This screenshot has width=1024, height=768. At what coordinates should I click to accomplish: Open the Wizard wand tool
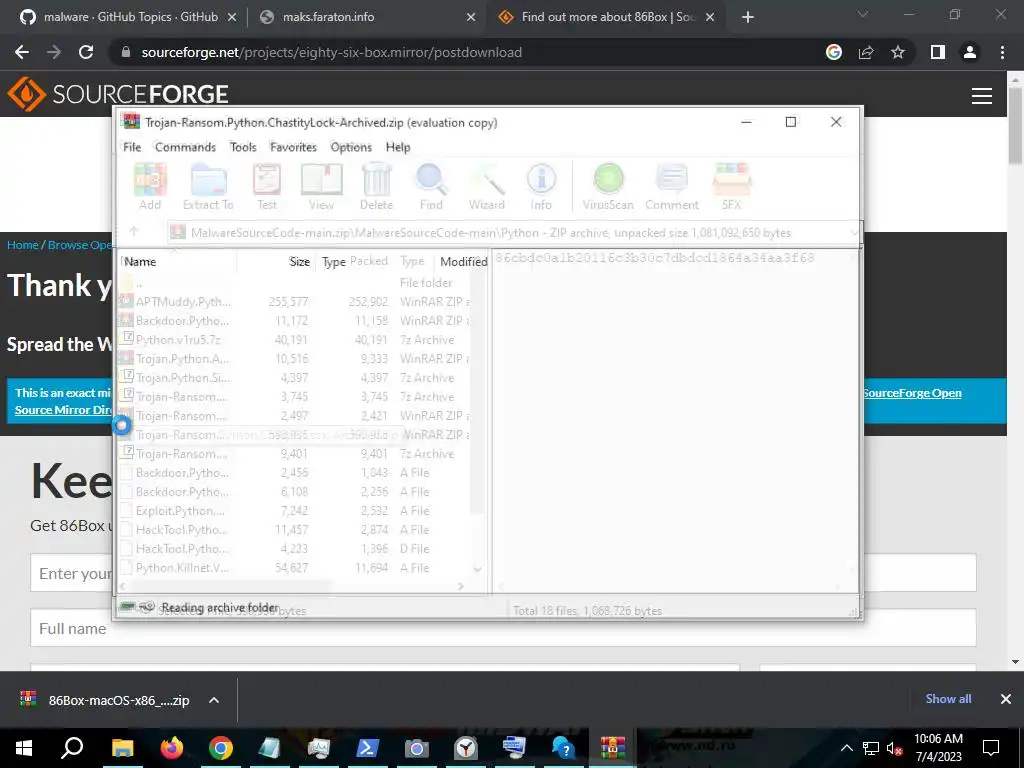(487, 186)
